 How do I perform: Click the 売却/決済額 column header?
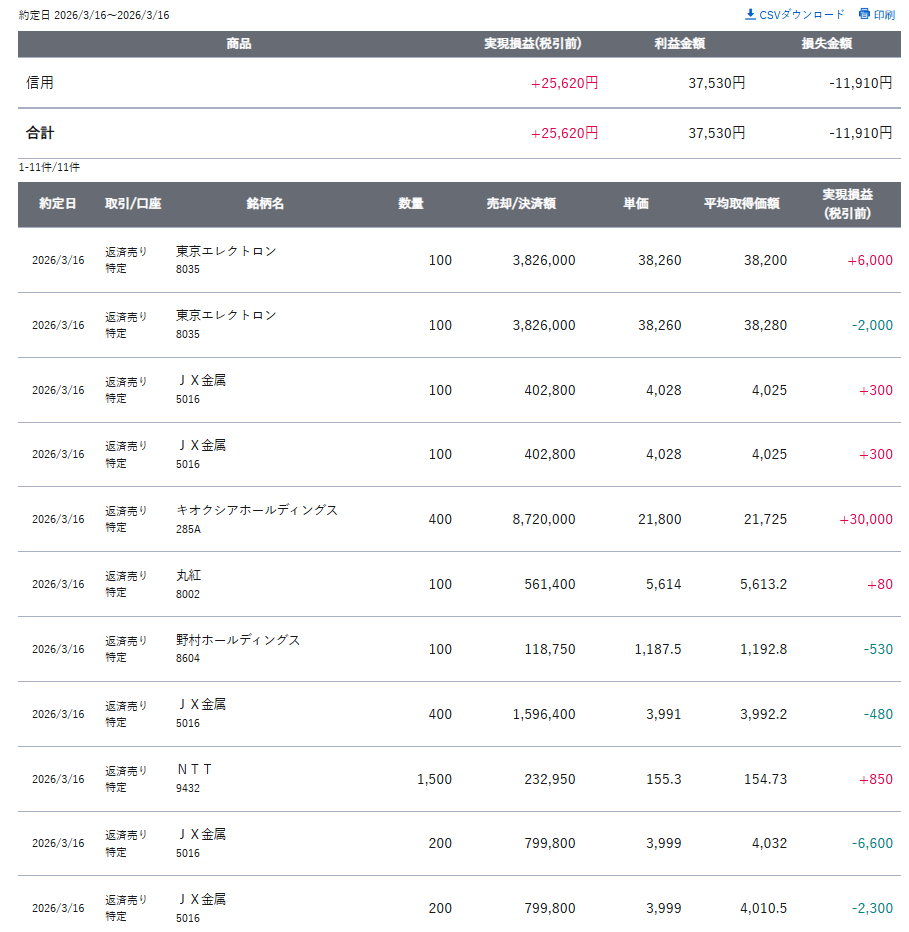[521, 204]
